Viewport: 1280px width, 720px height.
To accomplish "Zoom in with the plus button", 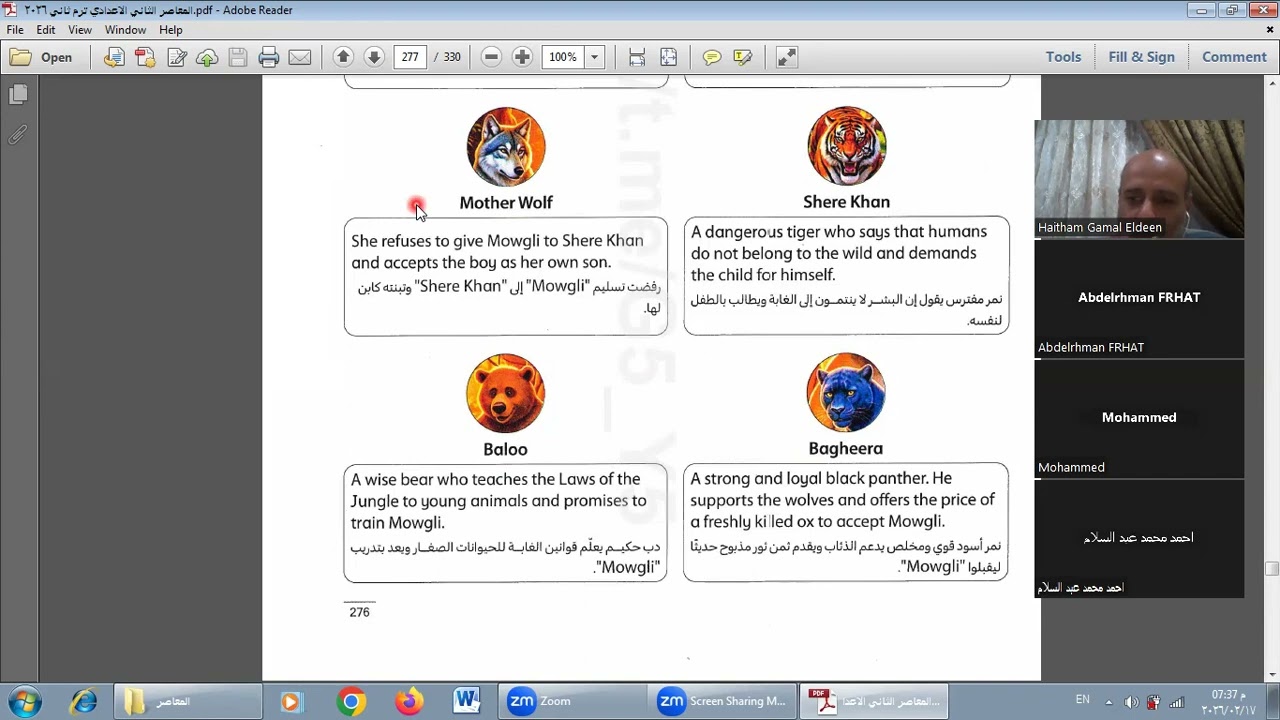I will [x=522, y=57].
